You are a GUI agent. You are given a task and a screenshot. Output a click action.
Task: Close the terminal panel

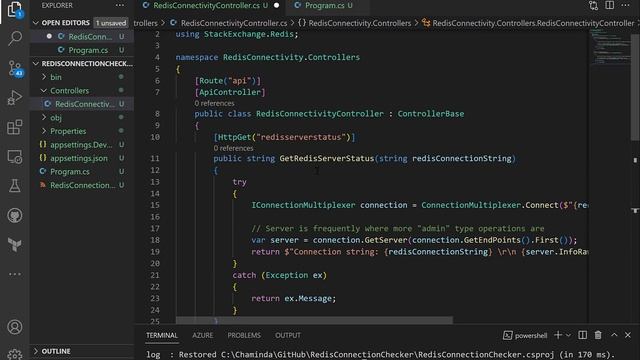pyautogui.click(x=628, y=335)
